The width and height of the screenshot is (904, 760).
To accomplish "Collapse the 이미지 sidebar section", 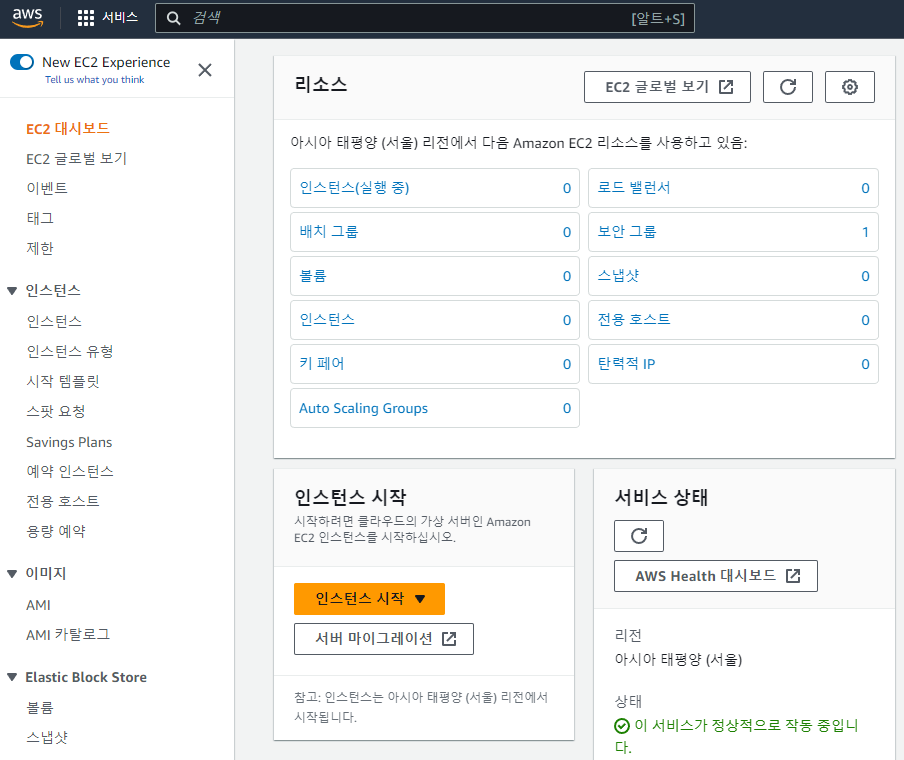I will [x=12, y=574].
